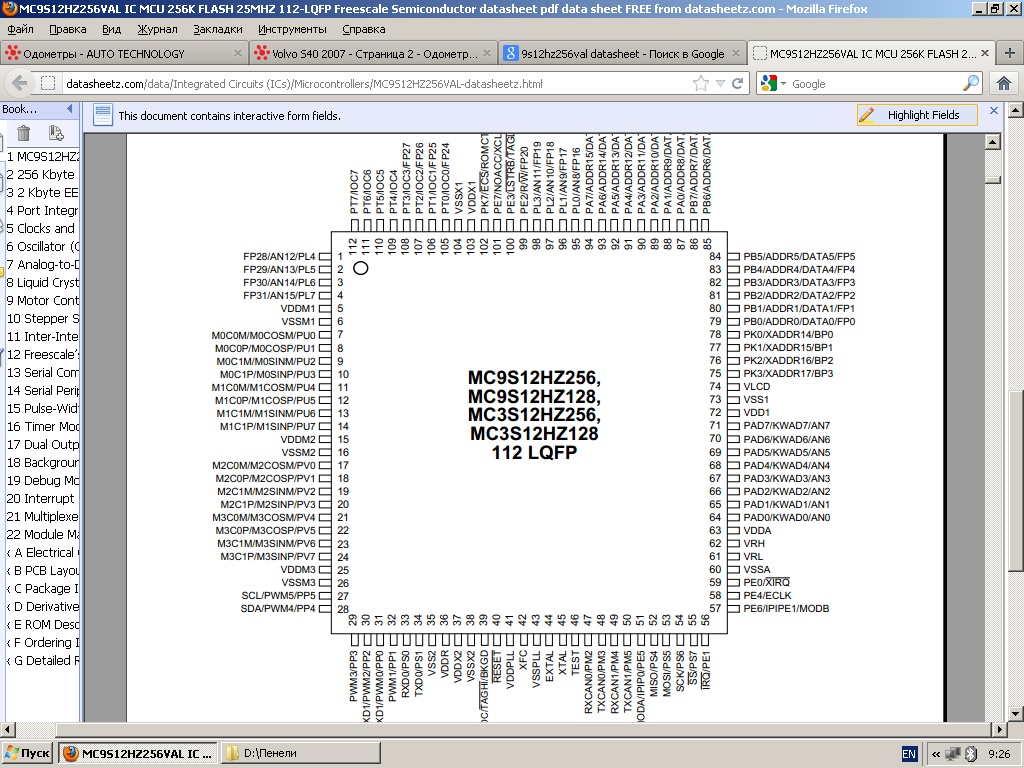Viewport: 1024px width, 768px height.
Task: Open bookmark 16 Timer Module
Action: tap(41, 426)
